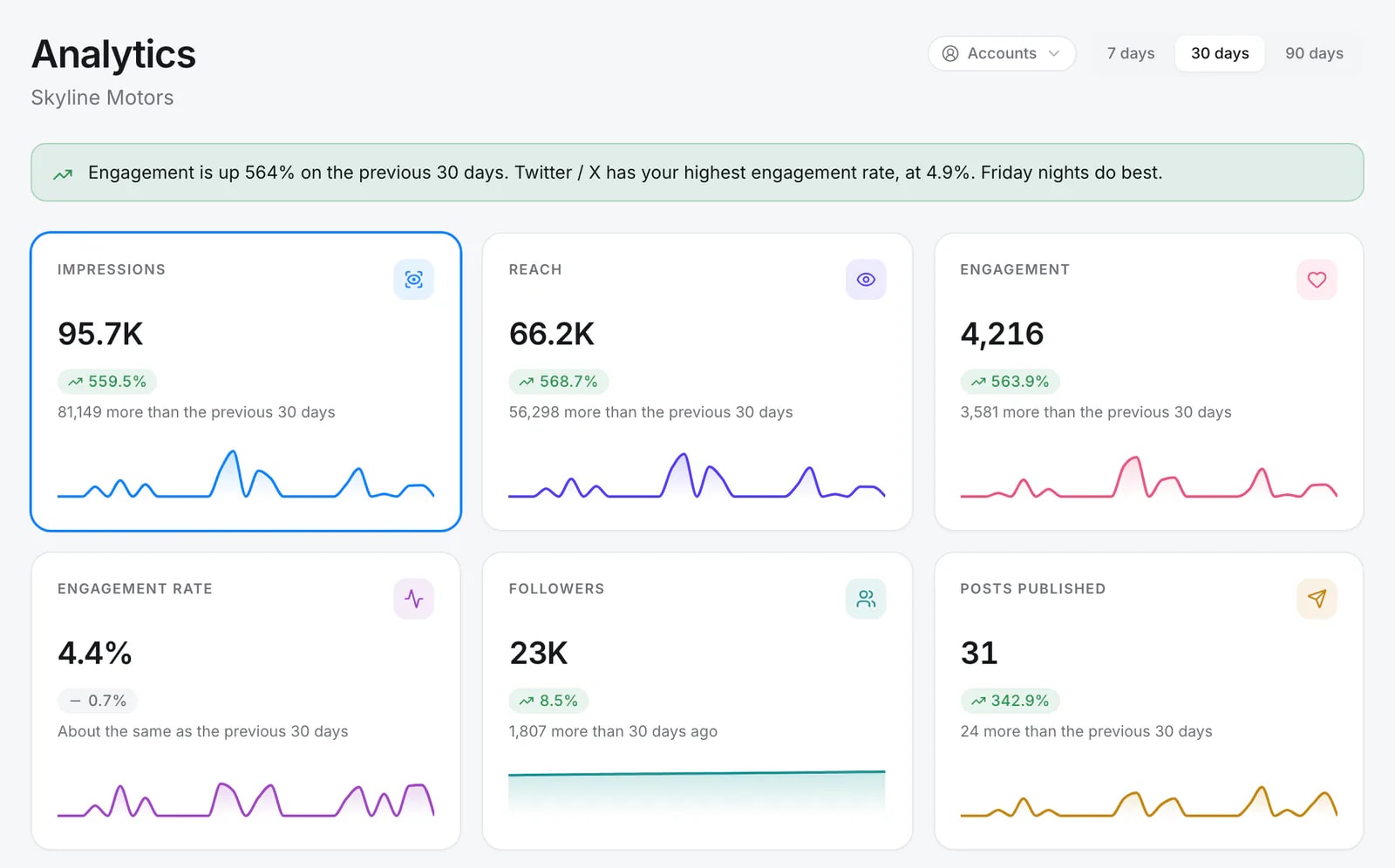Click '81,149 more than the previous 30 days'
Viewport: 1395px width, 868px height.
(x=196, y=412)
